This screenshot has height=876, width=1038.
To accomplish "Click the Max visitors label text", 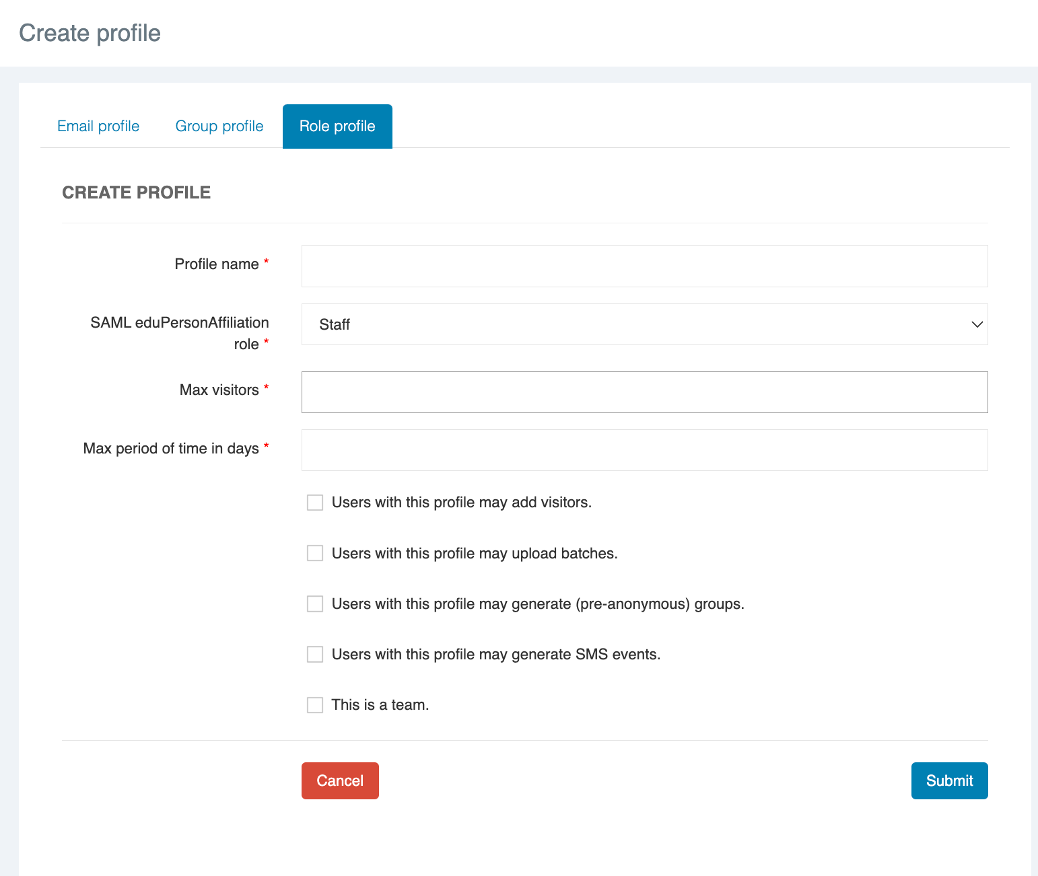I will (x=219, y=390).
